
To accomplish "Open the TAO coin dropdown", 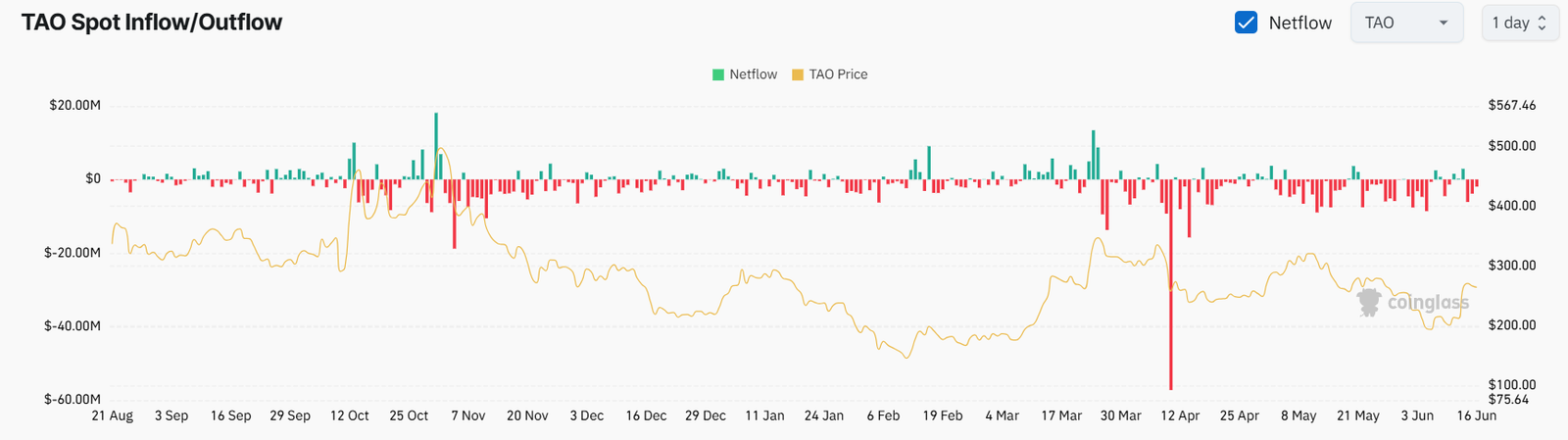I will pos(1406,23).
